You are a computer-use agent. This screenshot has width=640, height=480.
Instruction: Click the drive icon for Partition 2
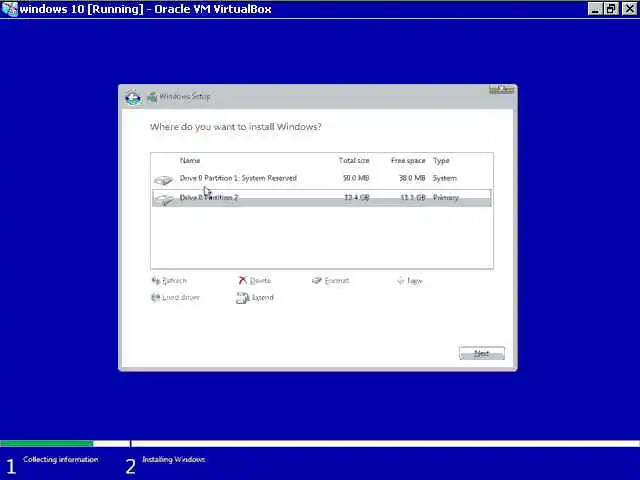pyautogui.click(x=164, y=200)
